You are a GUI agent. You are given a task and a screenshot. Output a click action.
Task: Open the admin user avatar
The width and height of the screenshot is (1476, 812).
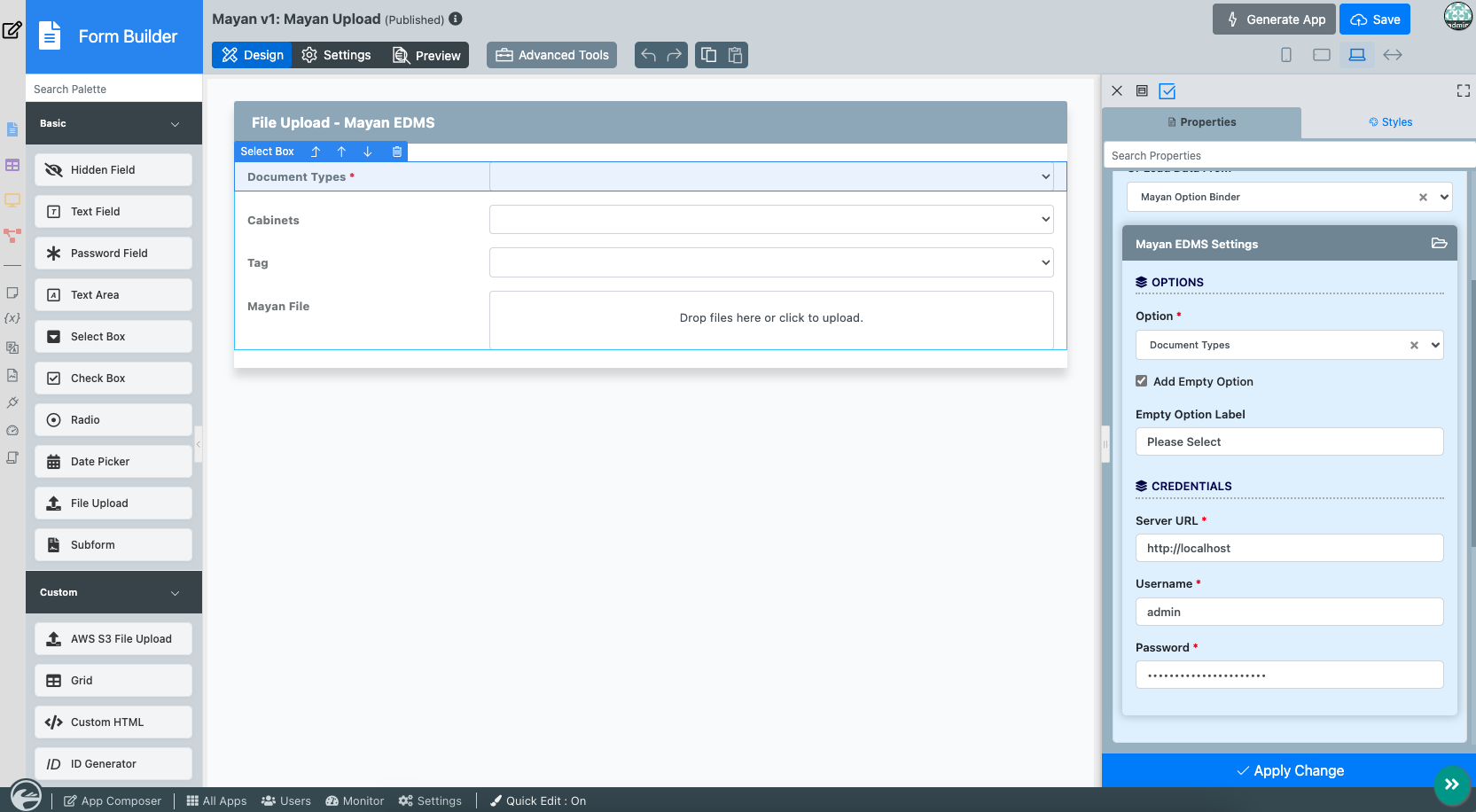pos(1458,16)
